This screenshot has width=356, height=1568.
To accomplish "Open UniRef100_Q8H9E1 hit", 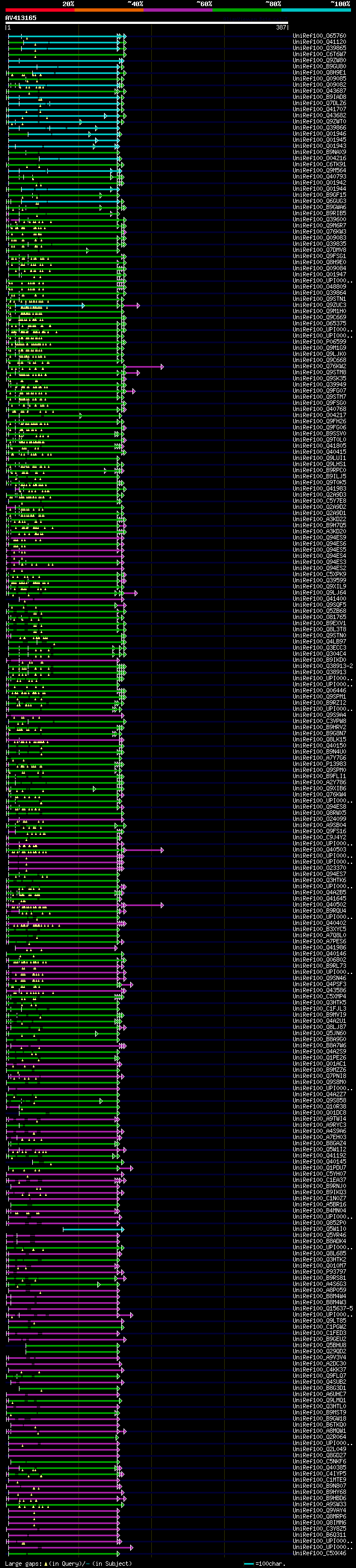I will coord(319,72).
